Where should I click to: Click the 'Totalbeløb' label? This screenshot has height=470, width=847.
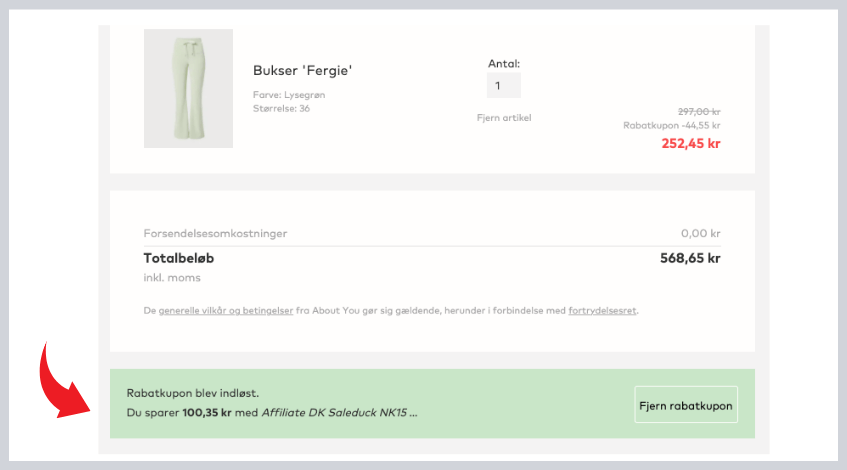coord(179,258)
